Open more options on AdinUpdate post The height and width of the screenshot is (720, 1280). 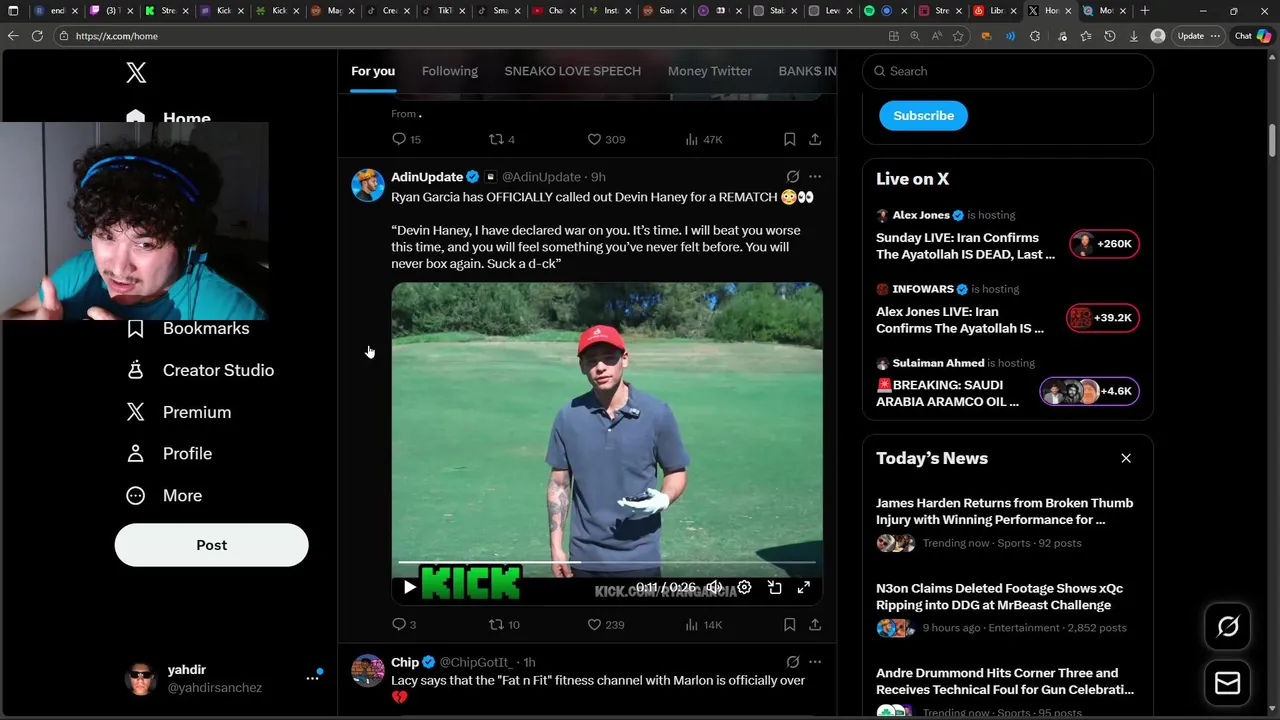815,177
